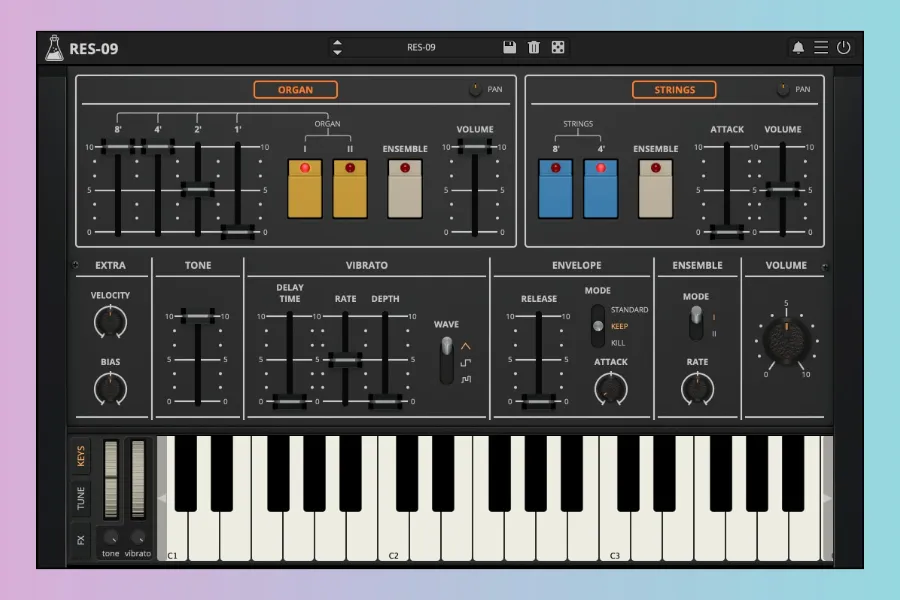This screenshot has height=600, width=900.
Task: Click the save preset floppy disk icon
Action: click(x=509, y=47)
